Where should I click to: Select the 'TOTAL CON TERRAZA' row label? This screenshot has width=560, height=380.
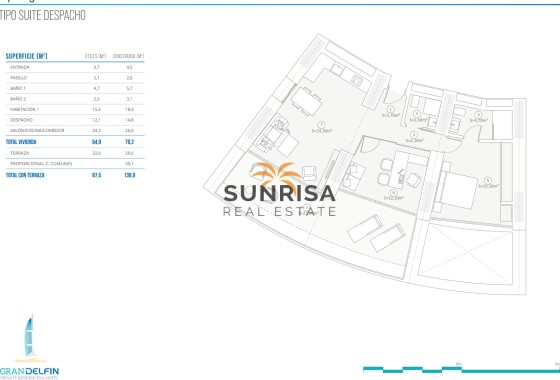[25, 175]
